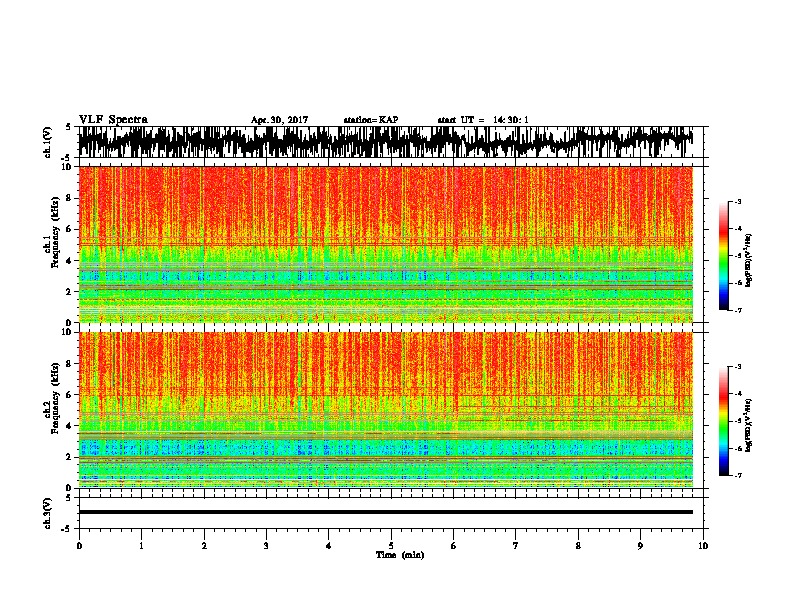Click the "start UT = 14:30:1" text
This screenshot has width=792, height=612.
point(483,120)
